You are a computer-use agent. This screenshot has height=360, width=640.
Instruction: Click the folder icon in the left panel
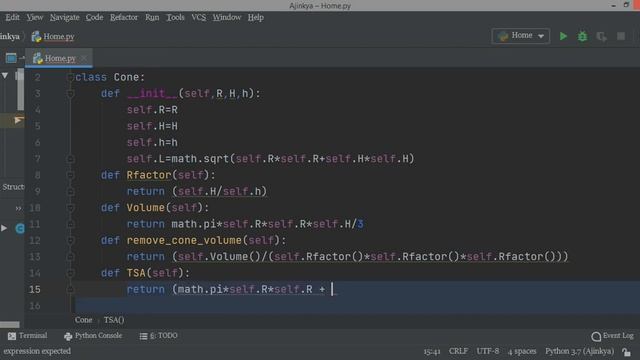click(x=19, y=76)
